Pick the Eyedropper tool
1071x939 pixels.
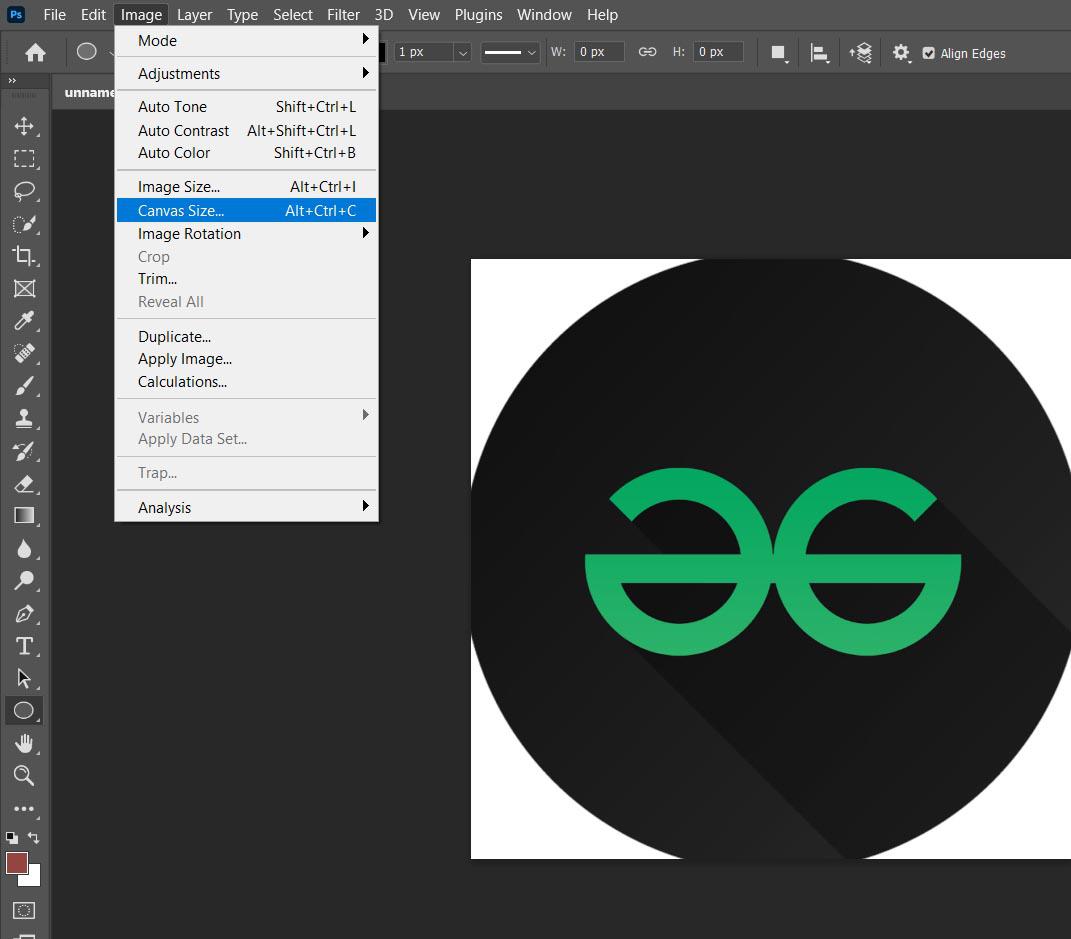[x=24, y=321]
